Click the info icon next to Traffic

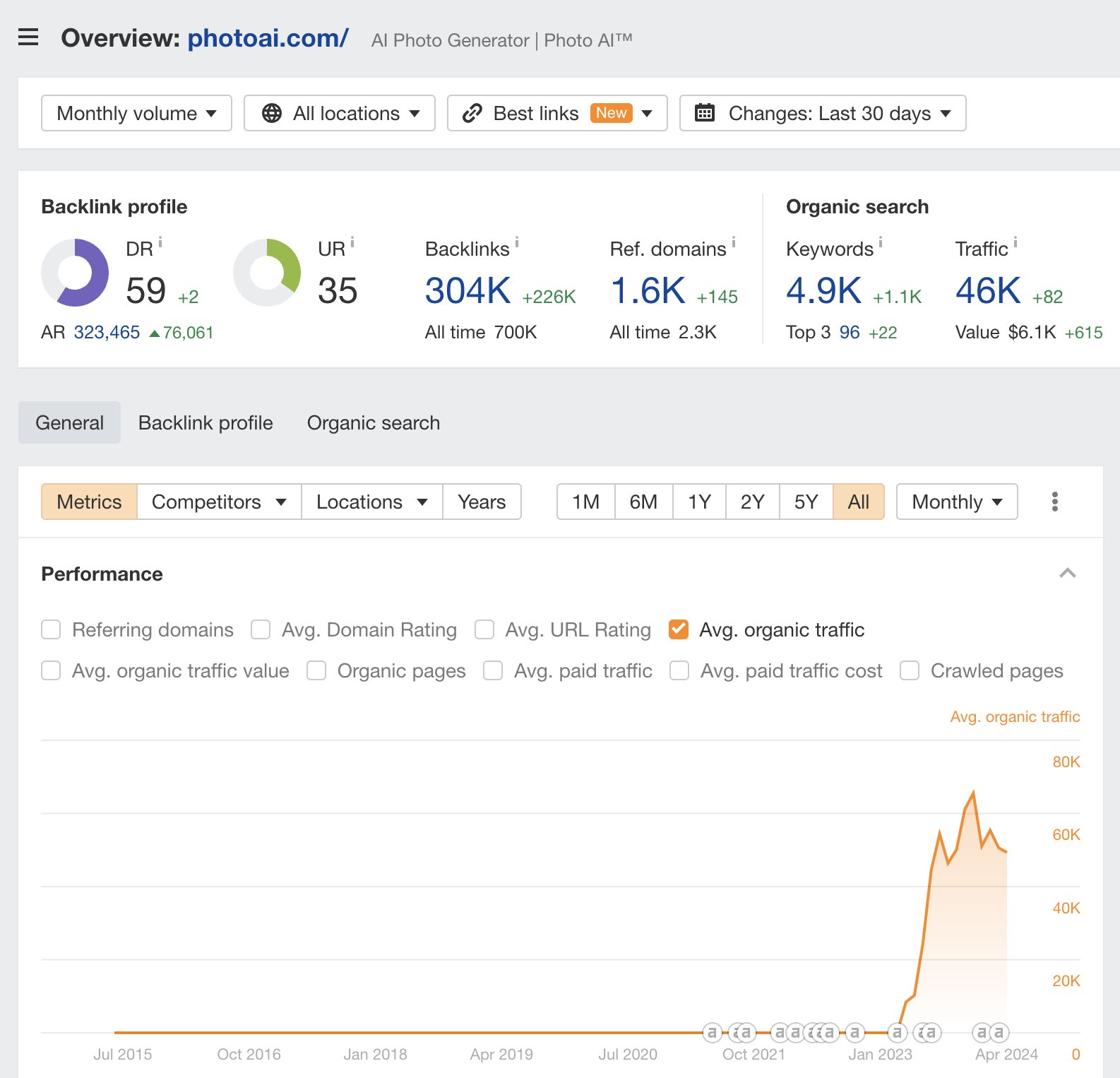click(1015, 242)
